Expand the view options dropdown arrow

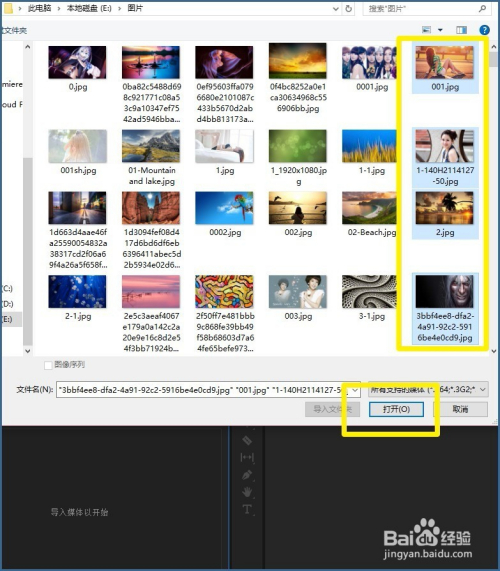tap(440, 30)
